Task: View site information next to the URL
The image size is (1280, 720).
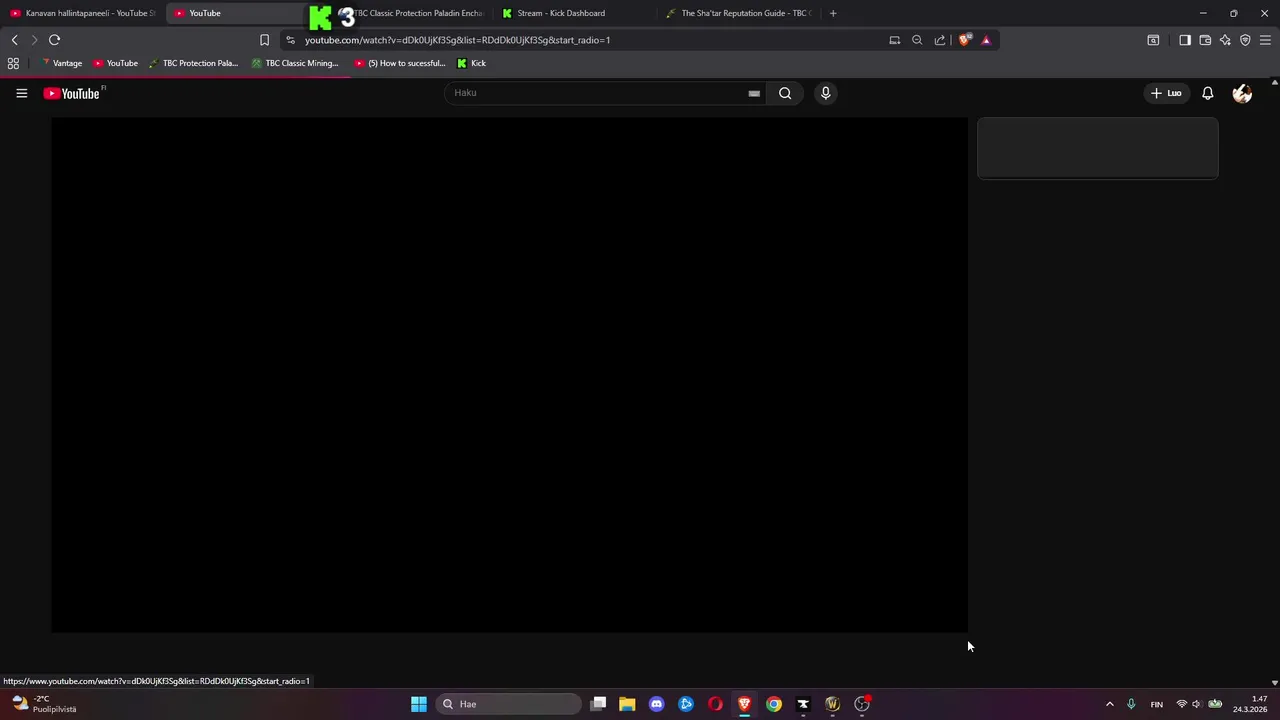Action: [x=290, y=40]
